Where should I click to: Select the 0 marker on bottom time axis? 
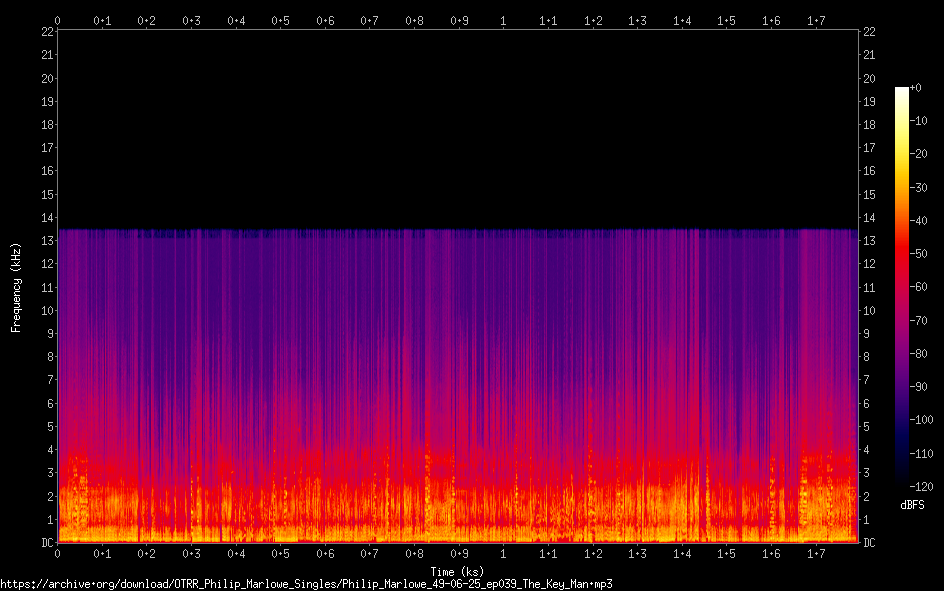coord(58,554)
